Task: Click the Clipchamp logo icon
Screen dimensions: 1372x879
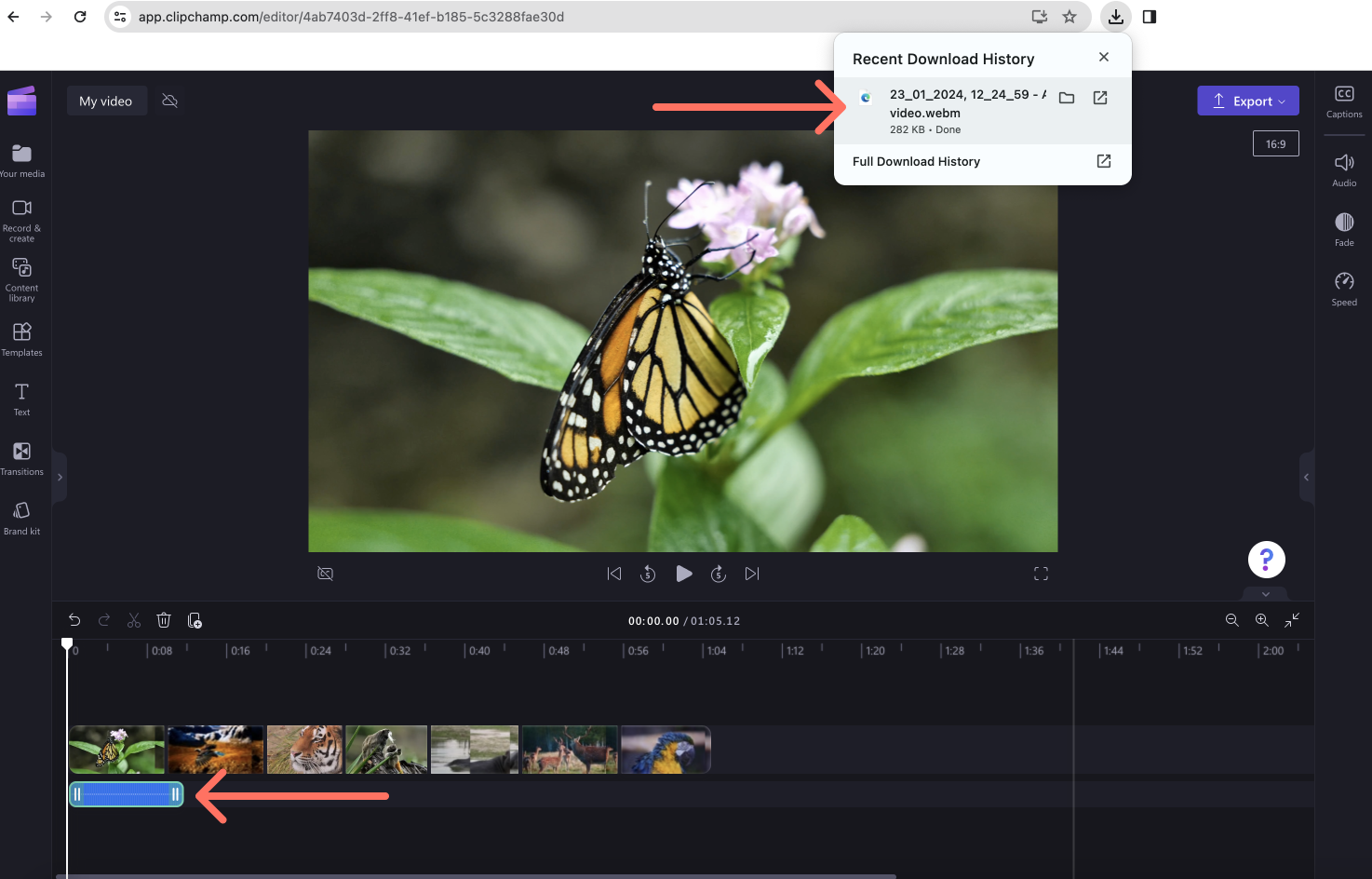Action: [x=22, y=101]
